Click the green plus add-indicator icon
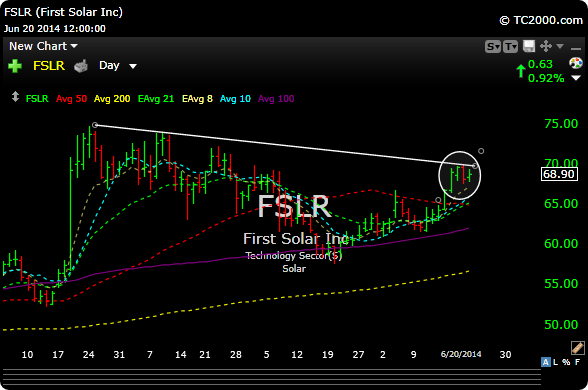 point(15,66)
